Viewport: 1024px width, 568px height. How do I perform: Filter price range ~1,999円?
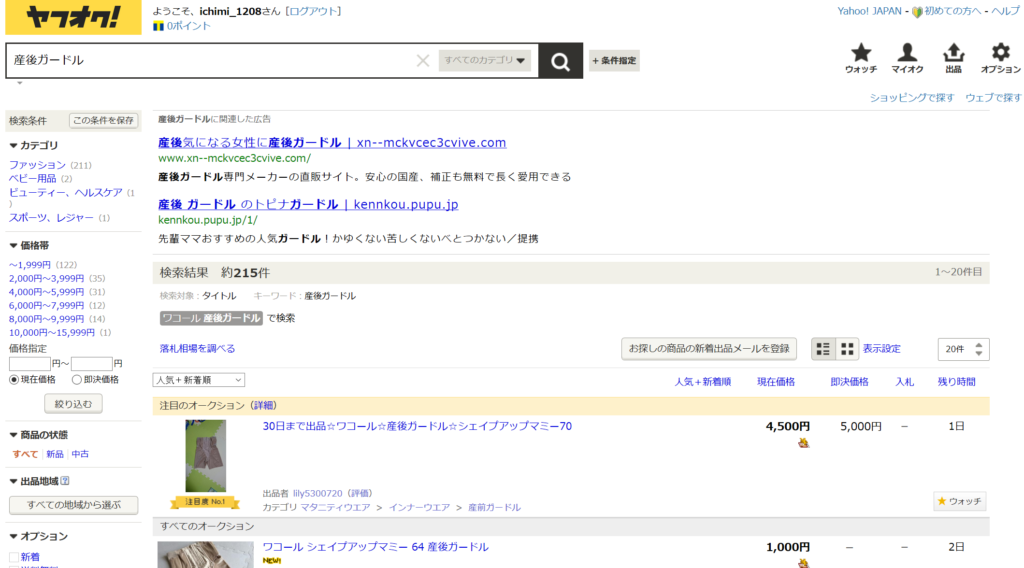pyautogui.click(x=29, y=264)
